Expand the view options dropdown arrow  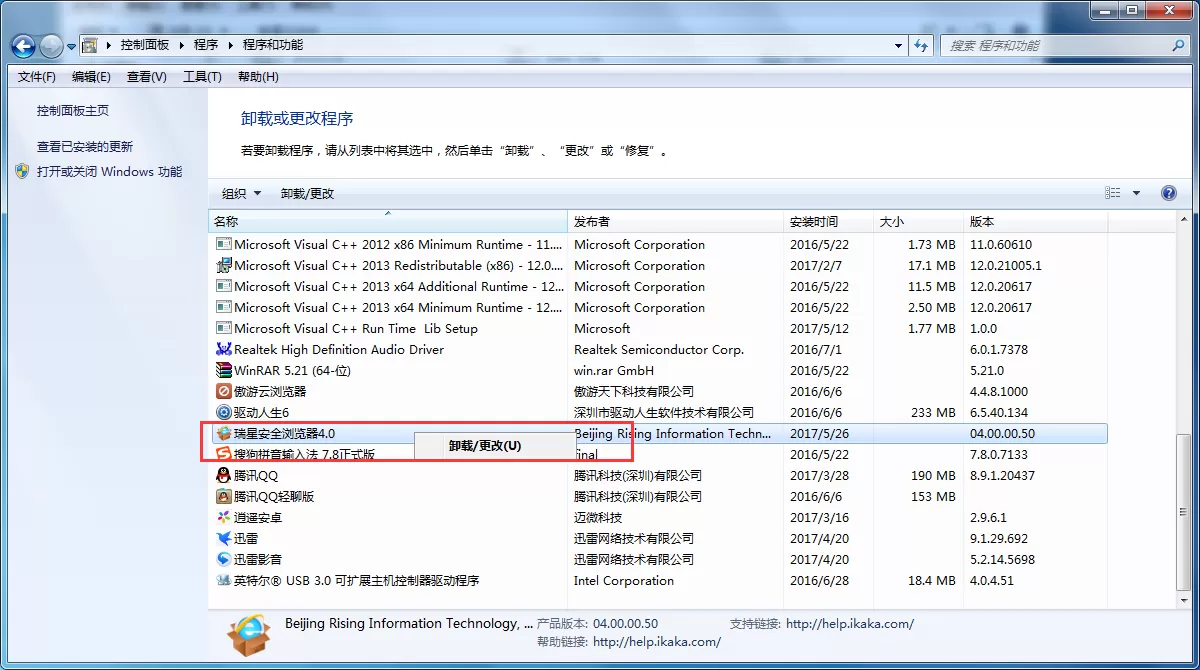pyautogui.click(x=1136, y=193)
